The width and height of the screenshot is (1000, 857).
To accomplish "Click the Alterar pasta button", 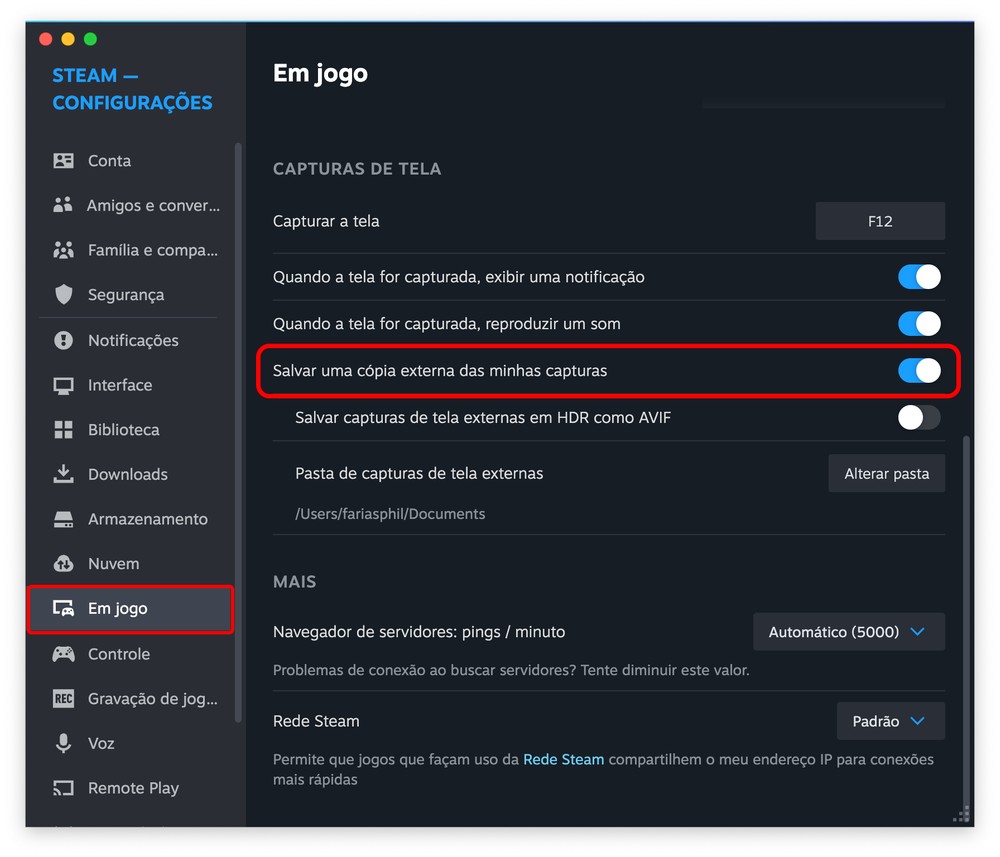I will (886, 473).
